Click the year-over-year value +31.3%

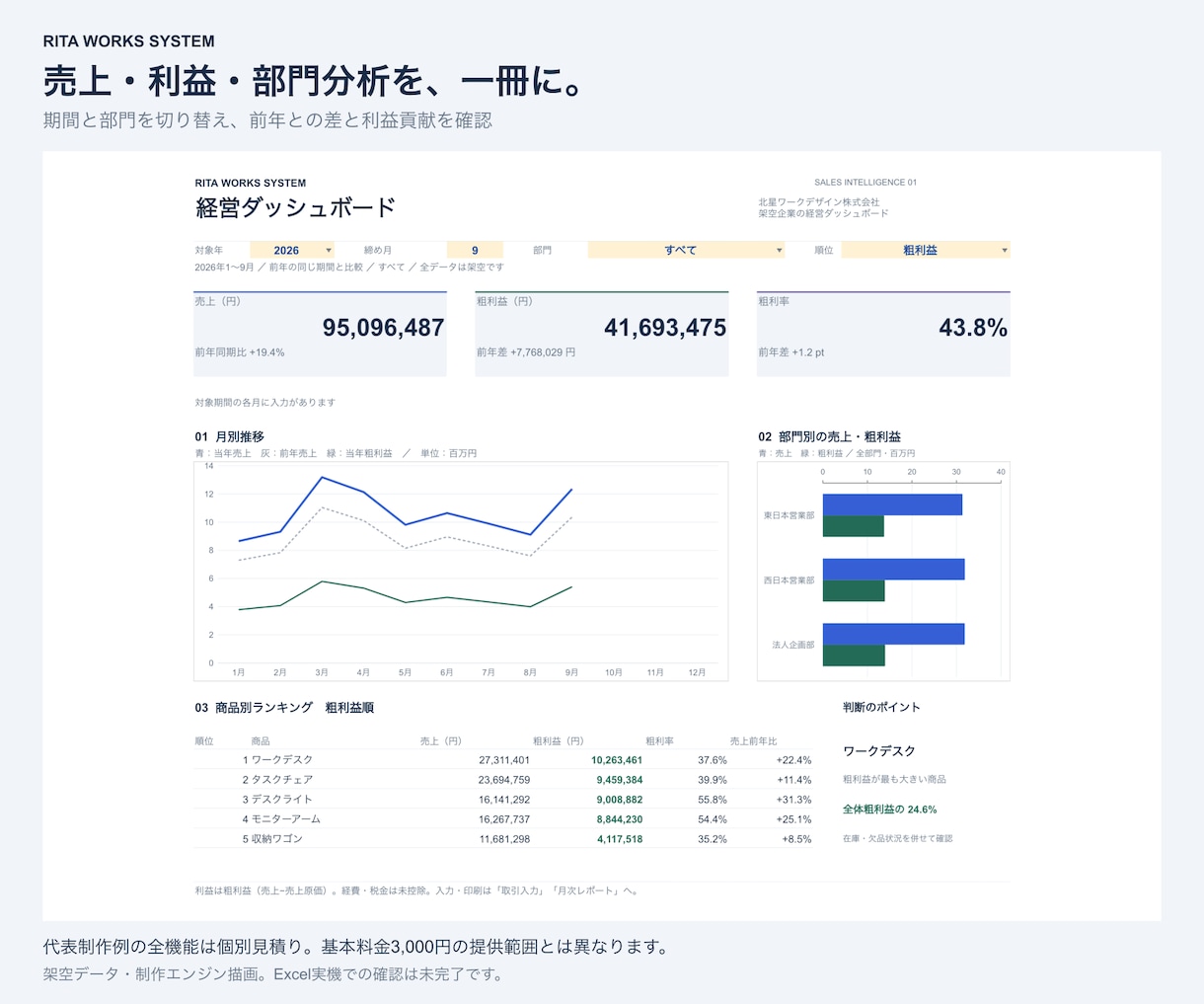pos(793,800)
